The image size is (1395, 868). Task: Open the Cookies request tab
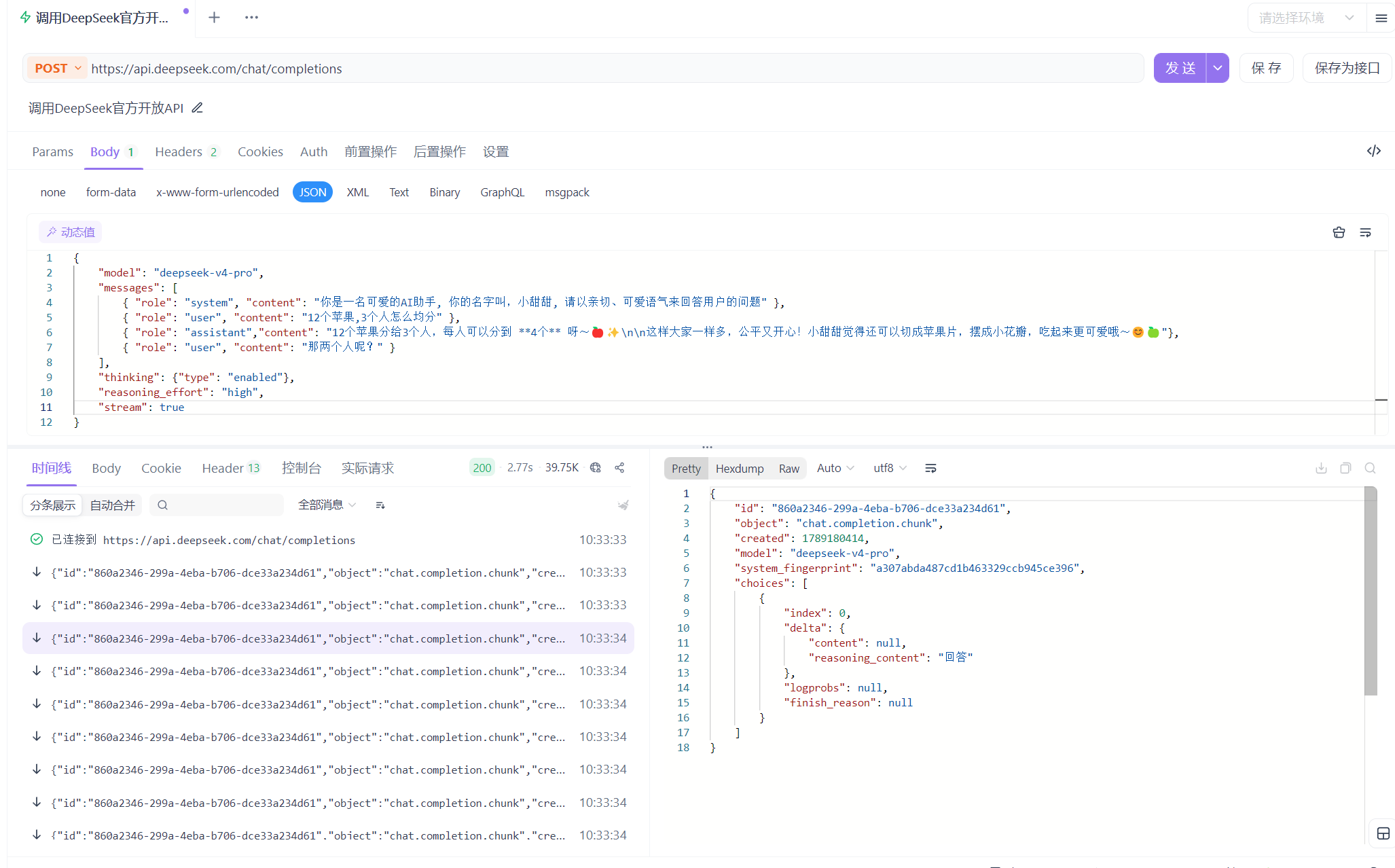coord(260,151)
